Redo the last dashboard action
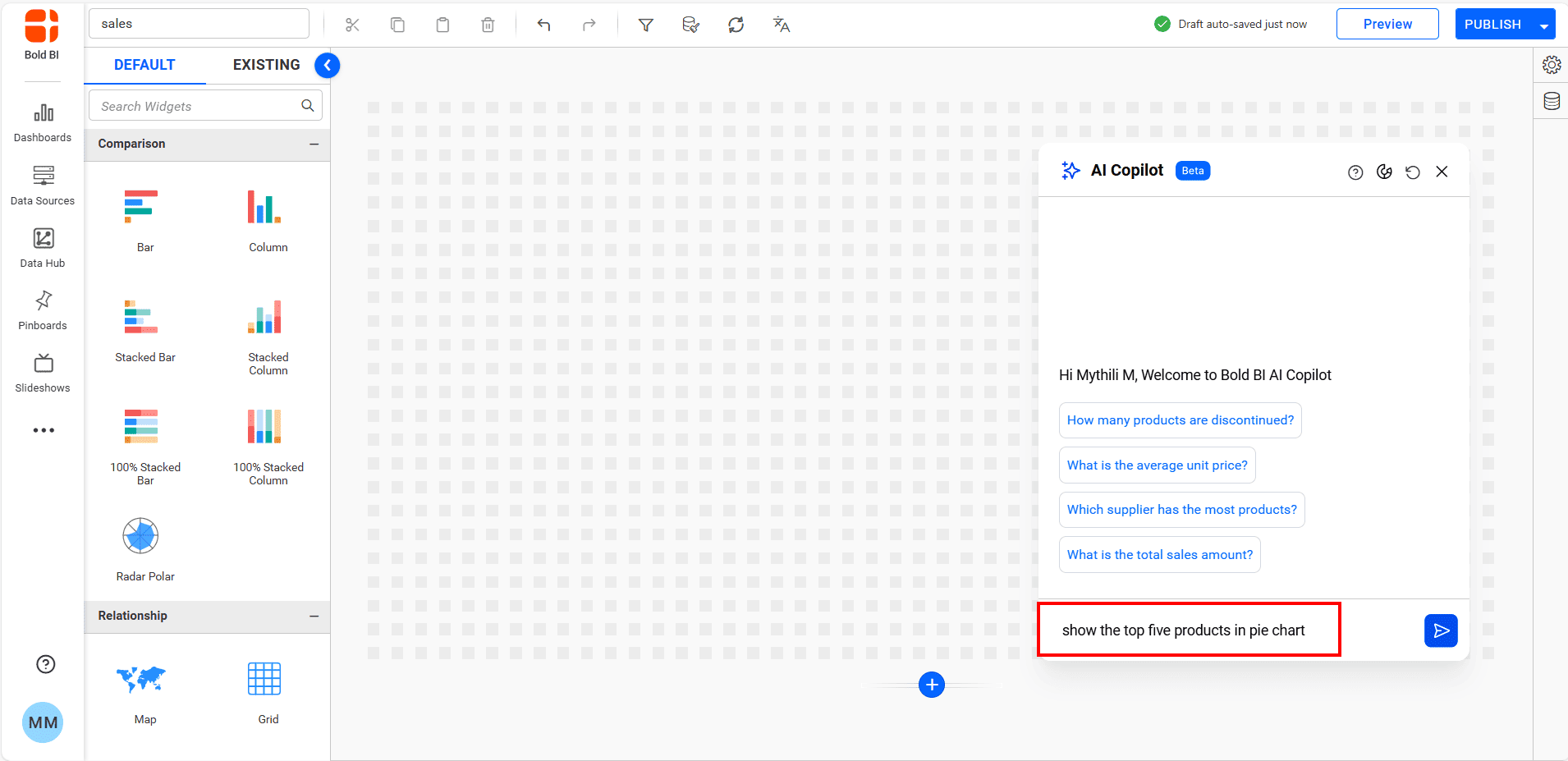1568x761 pixels. (x=589, y=25)
